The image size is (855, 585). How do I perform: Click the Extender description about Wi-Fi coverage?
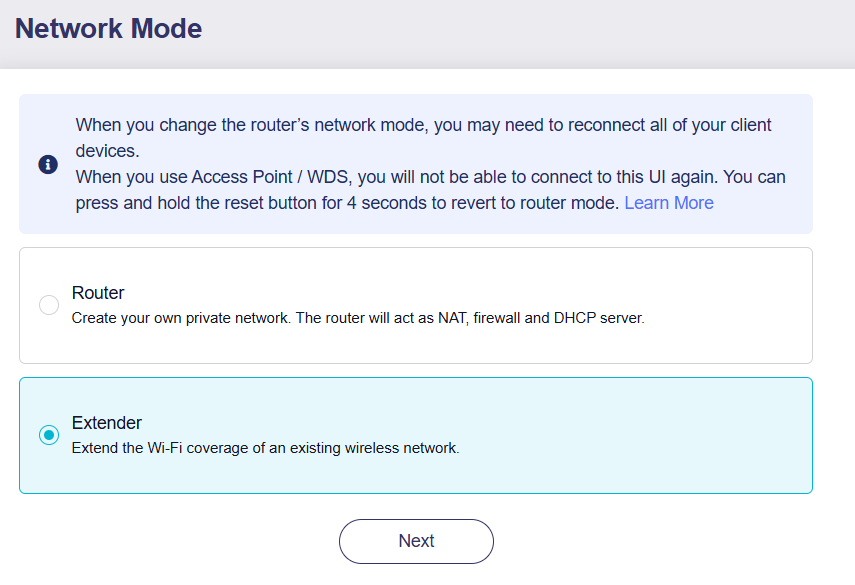[x=265, y=448]
